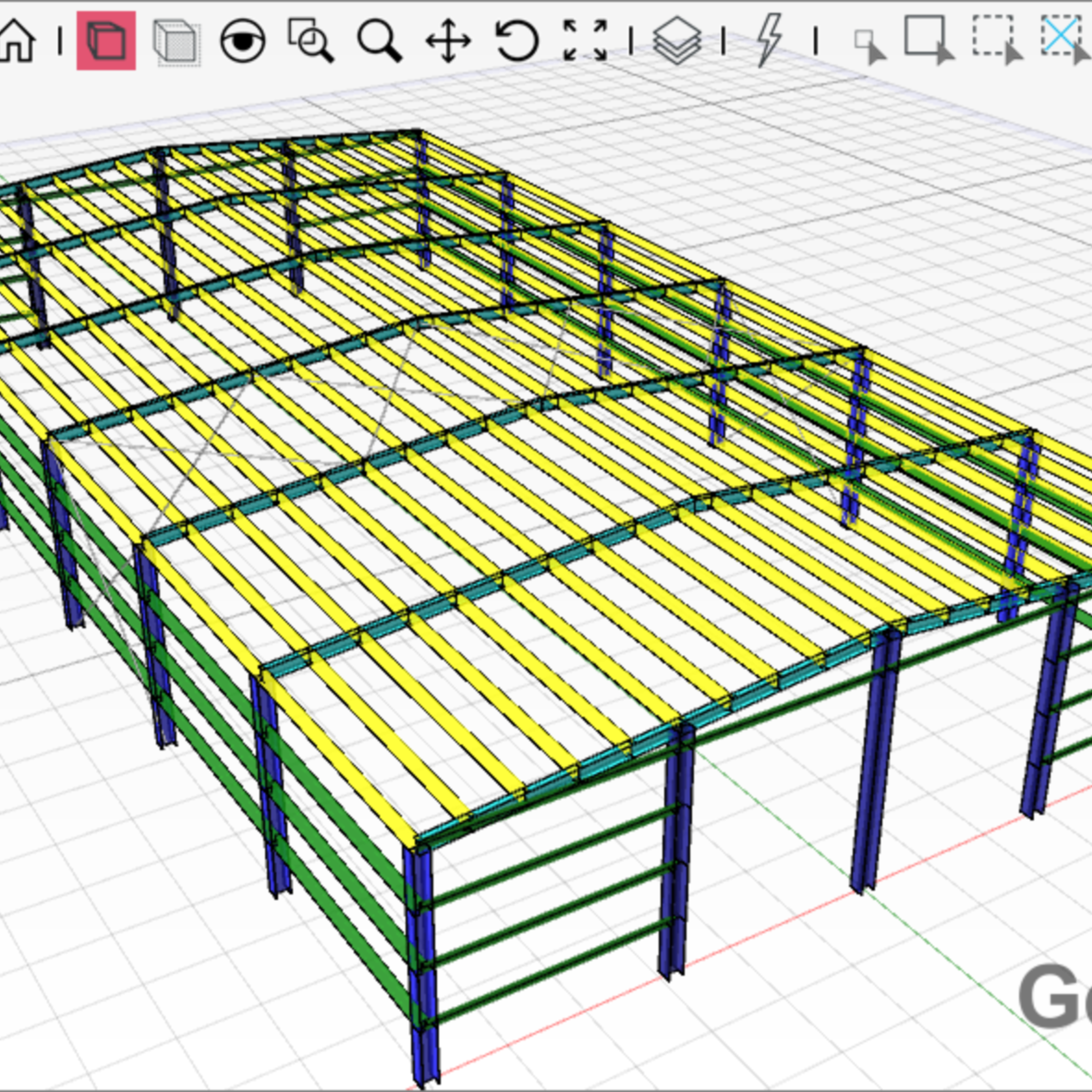Screen dimensions: 1092x1092
Task: Select the dashed rectangle crossing selection tool
Action: [x=997, y=40]
